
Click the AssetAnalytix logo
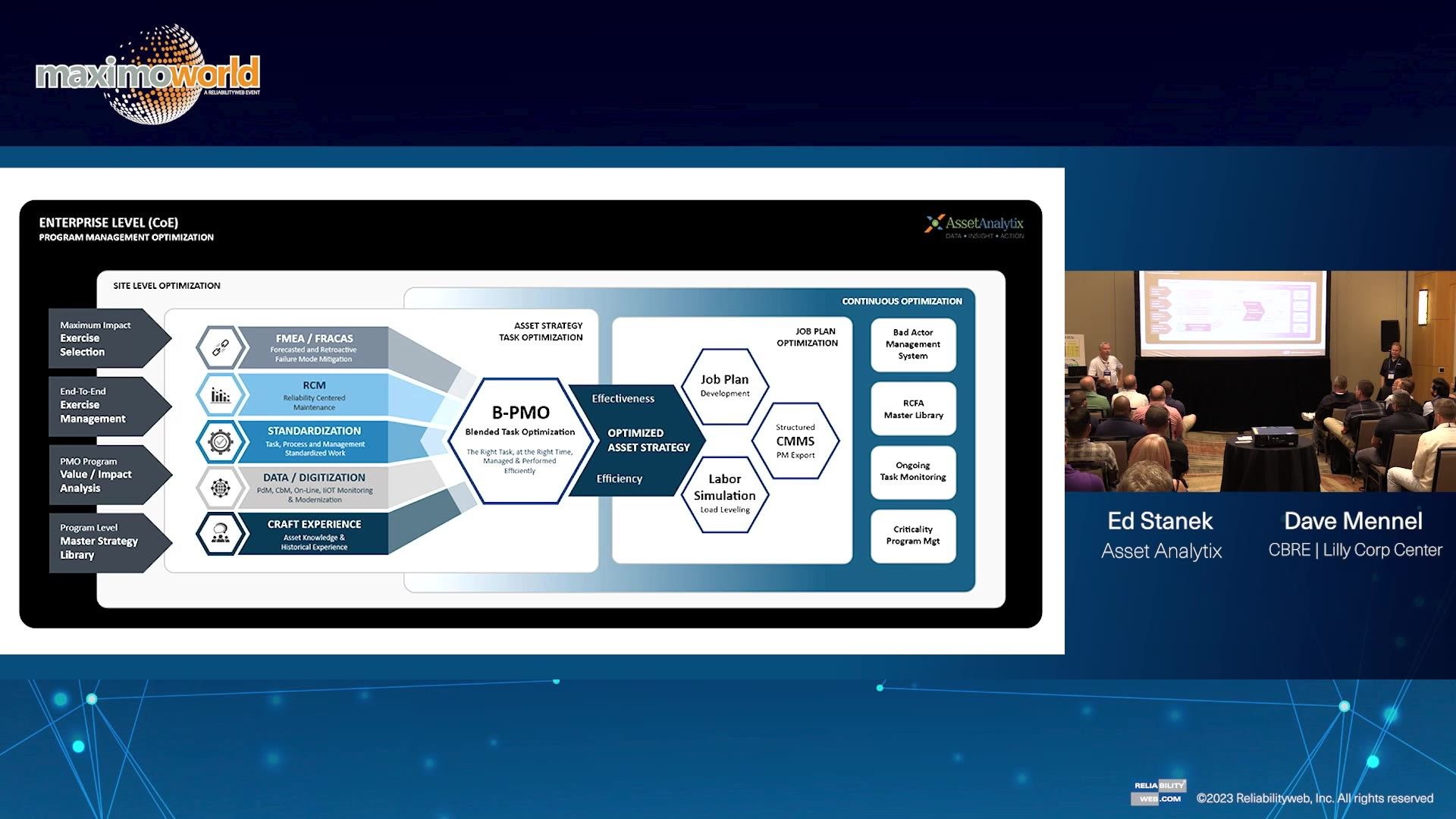(x=974, y=225)
